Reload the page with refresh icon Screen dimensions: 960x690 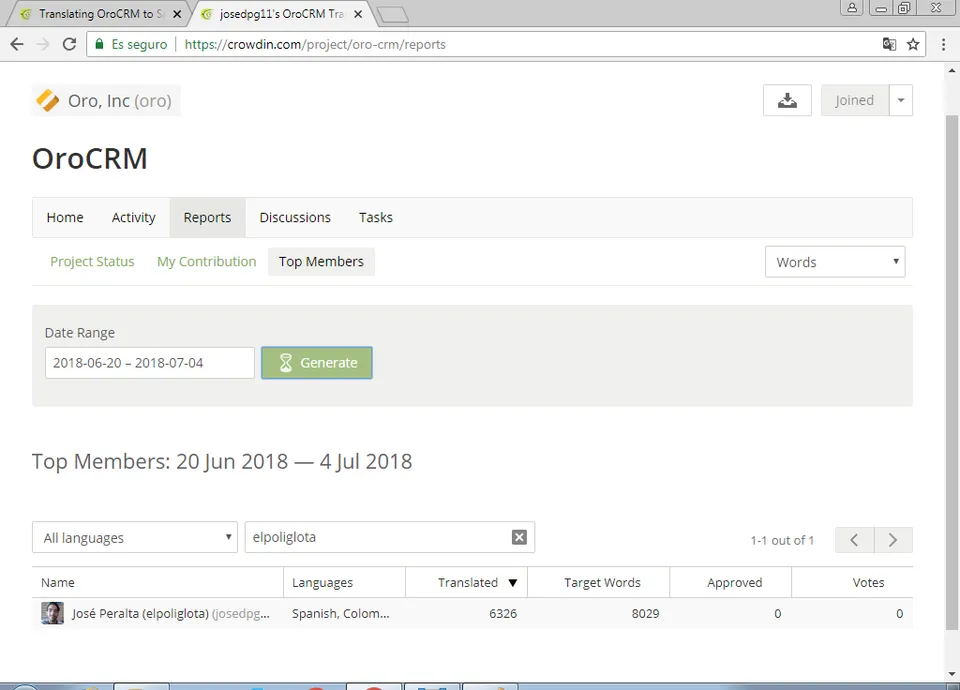pos(70,44)
